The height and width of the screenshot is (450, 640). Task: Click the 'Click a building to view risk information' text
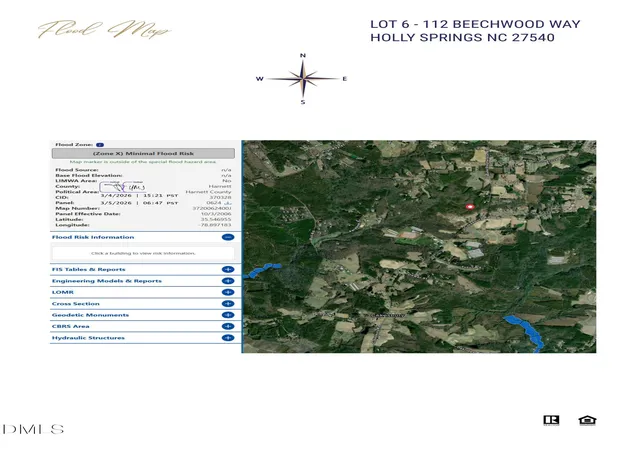point(143,254)
